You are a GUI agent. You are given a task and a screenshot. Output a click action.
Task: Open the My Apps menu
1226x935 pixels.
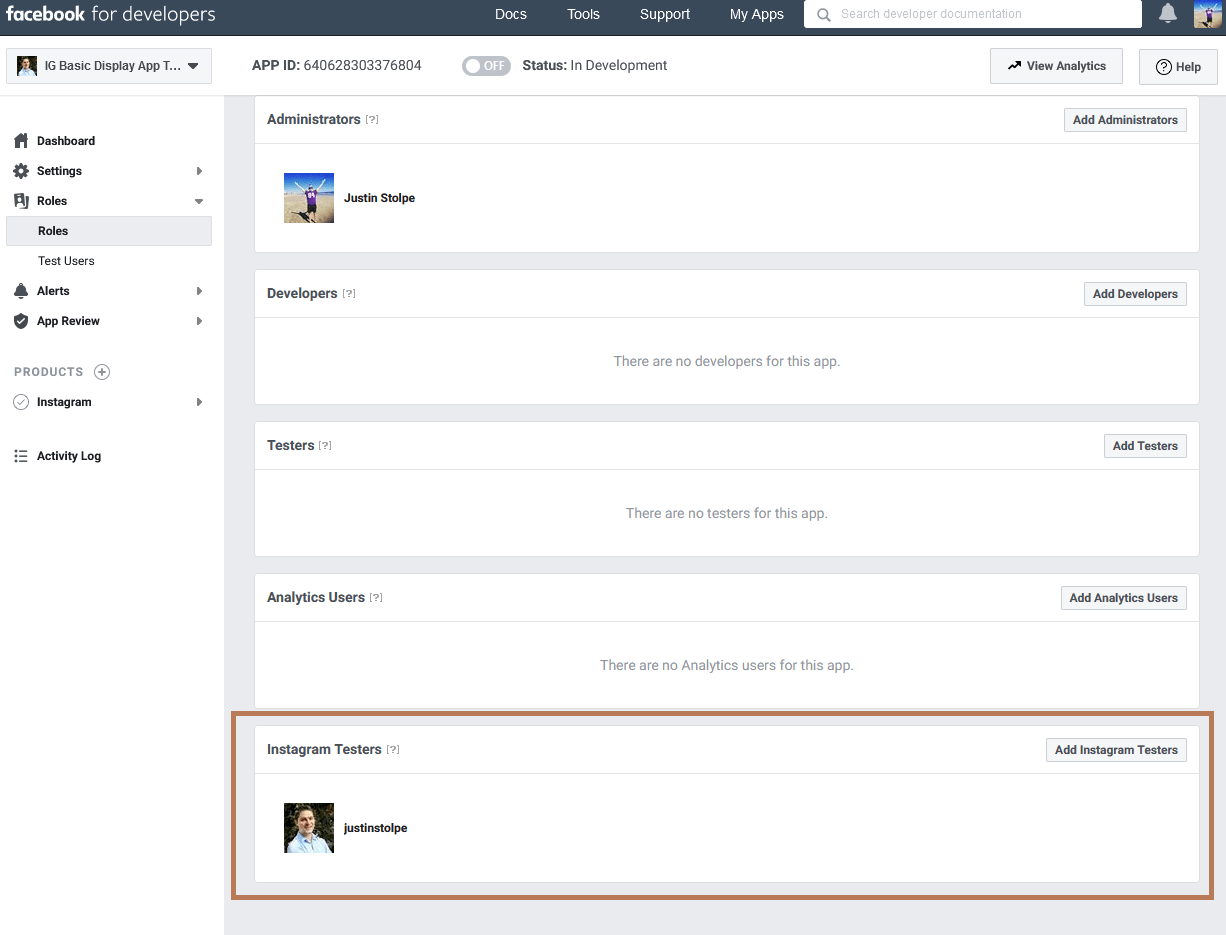point(757,14)
